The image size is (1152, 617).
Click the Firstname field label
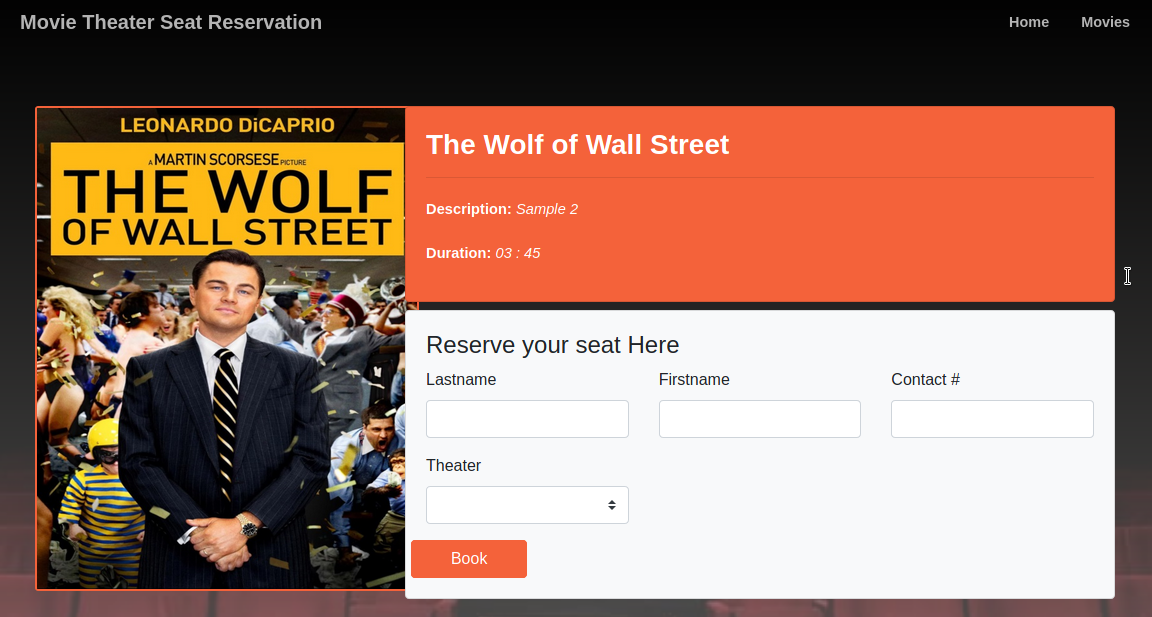click(694, 380)
